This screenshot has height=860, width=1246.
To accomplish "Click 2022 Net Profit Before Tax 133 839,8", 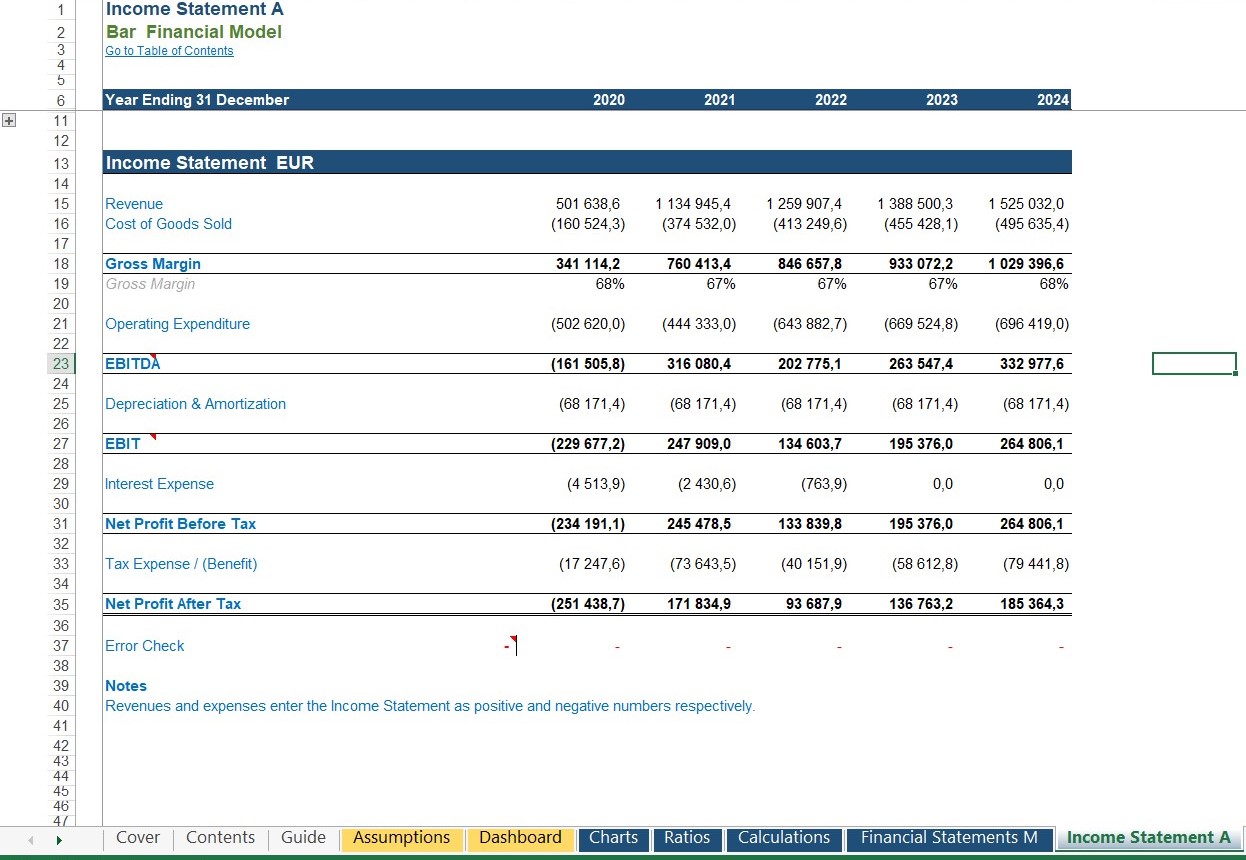I will 810,524.
